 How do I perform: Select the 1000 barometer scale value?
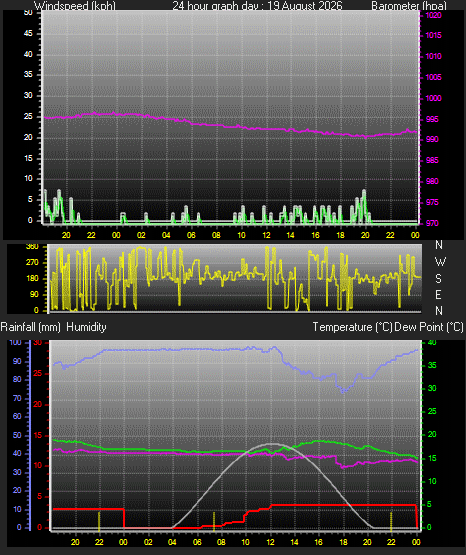433,98
